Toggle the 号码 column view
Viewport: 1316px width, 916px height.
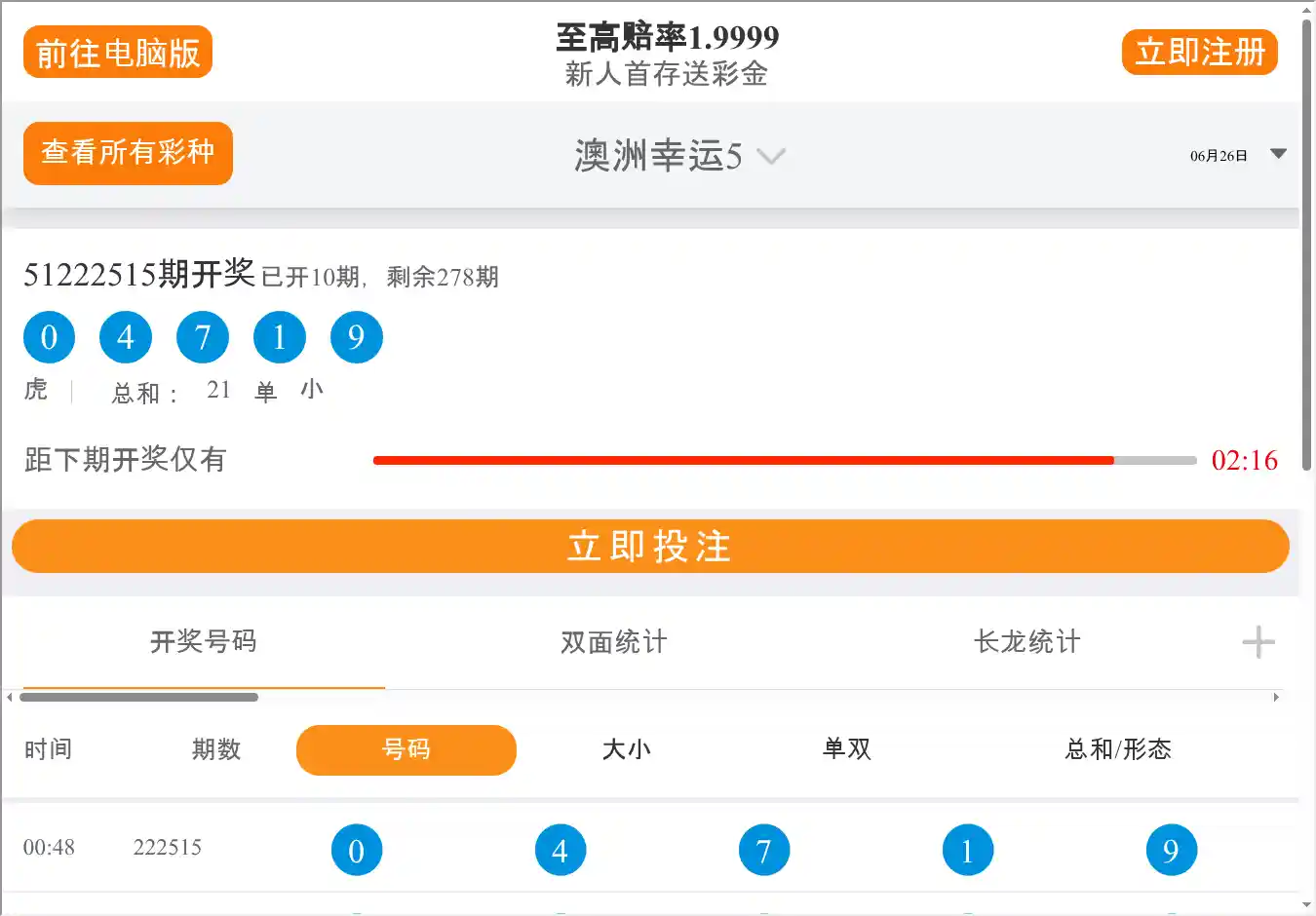coord(406,749)
